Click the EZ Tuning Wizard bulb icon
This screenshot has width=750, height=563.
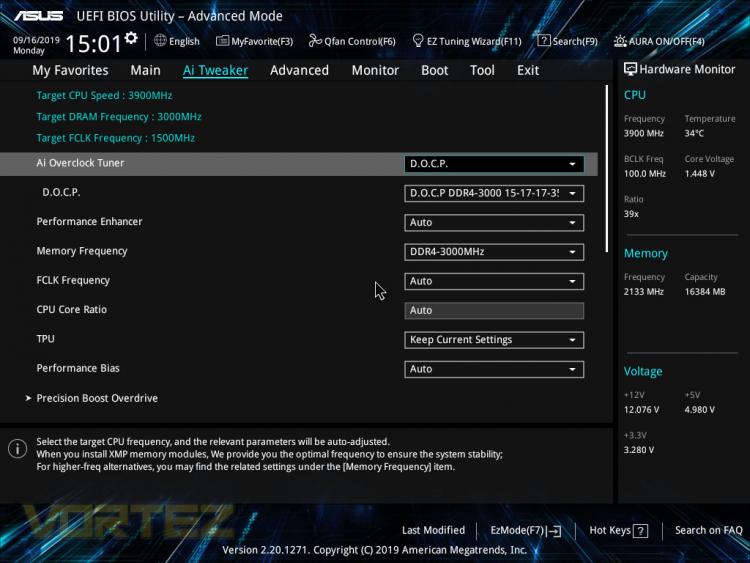click(418, 41)
